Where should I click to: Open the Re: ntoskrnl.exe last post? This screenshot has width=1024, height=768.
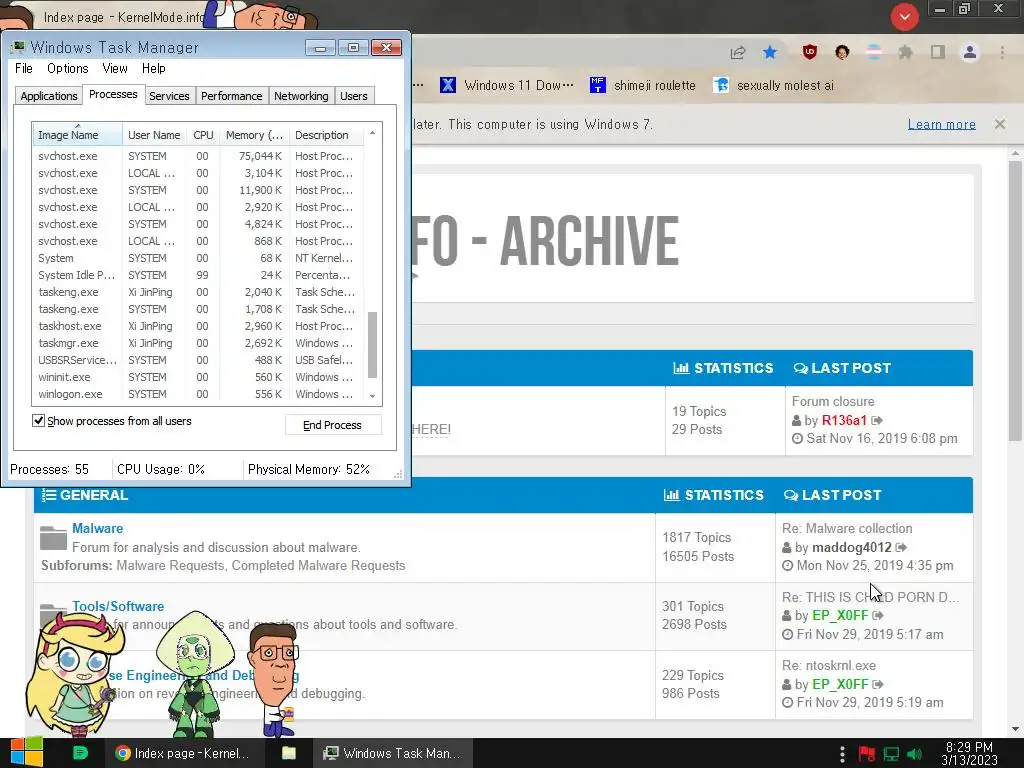(x=829, y=665)
